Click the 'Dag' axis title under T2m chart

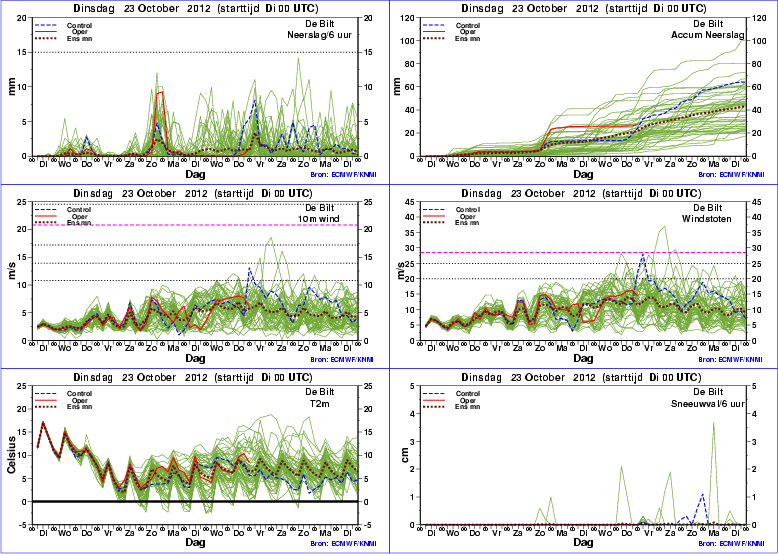click(195, 543)
